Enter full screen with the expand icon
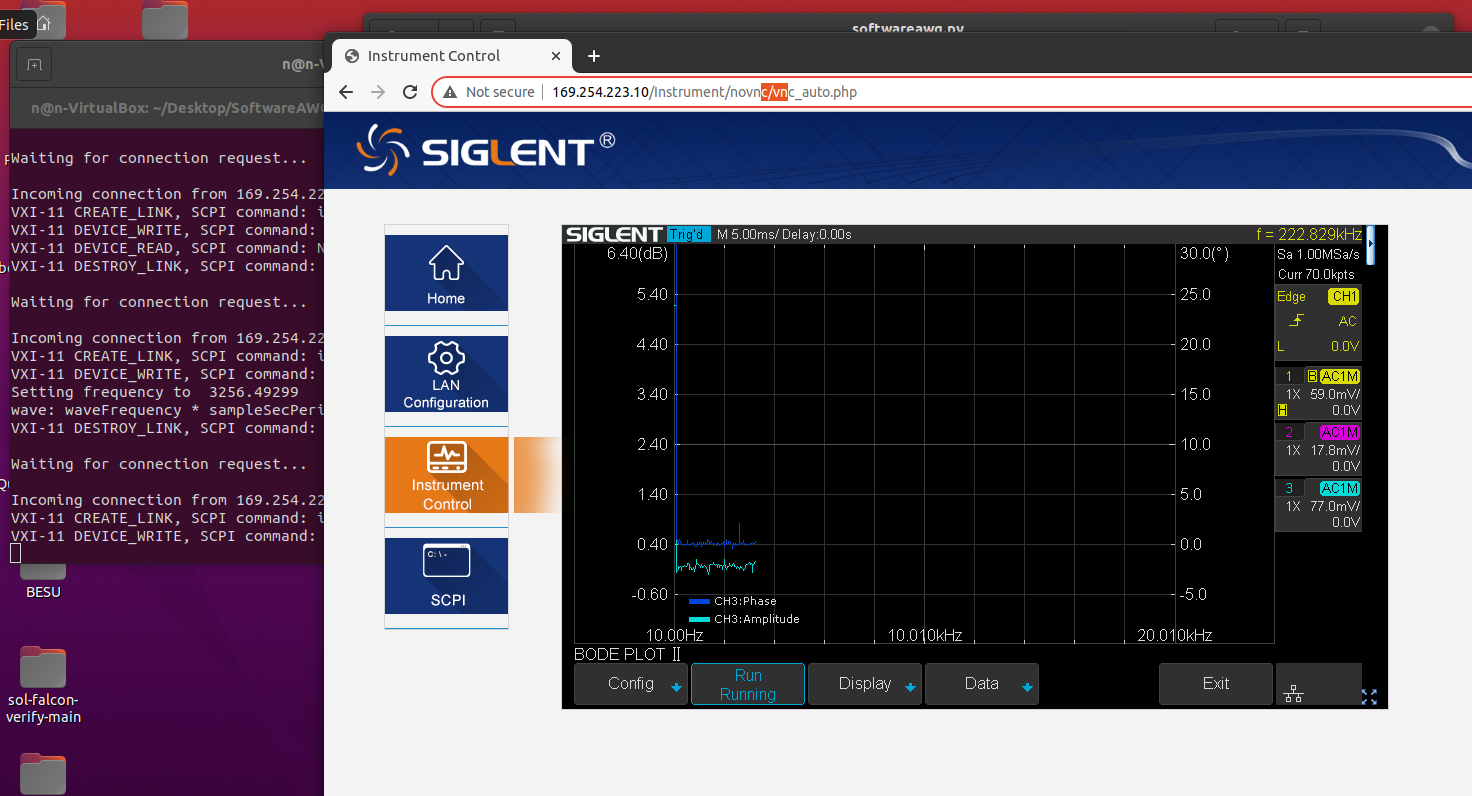The height and width of the screenshot is (796, 1472). click(x=1369, y=698)
